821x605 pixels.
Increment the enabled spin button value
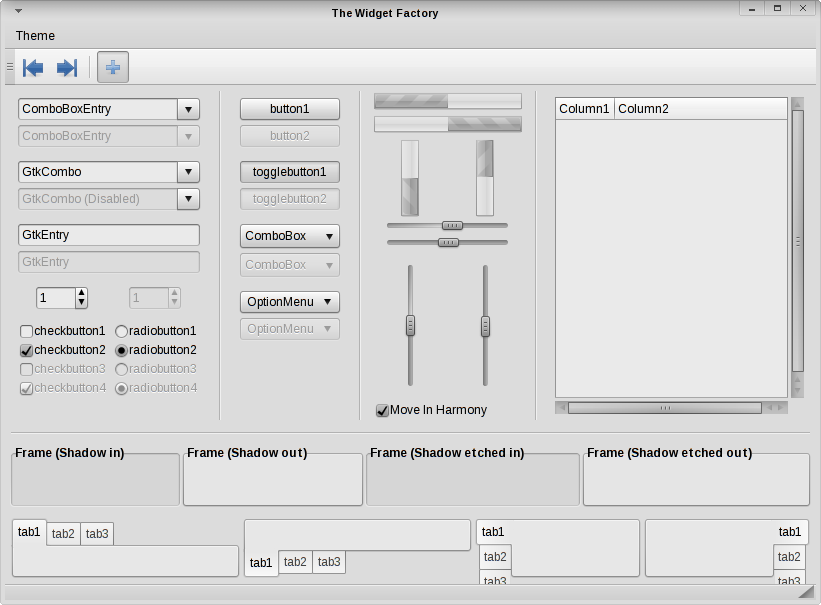tap(81, 293)
